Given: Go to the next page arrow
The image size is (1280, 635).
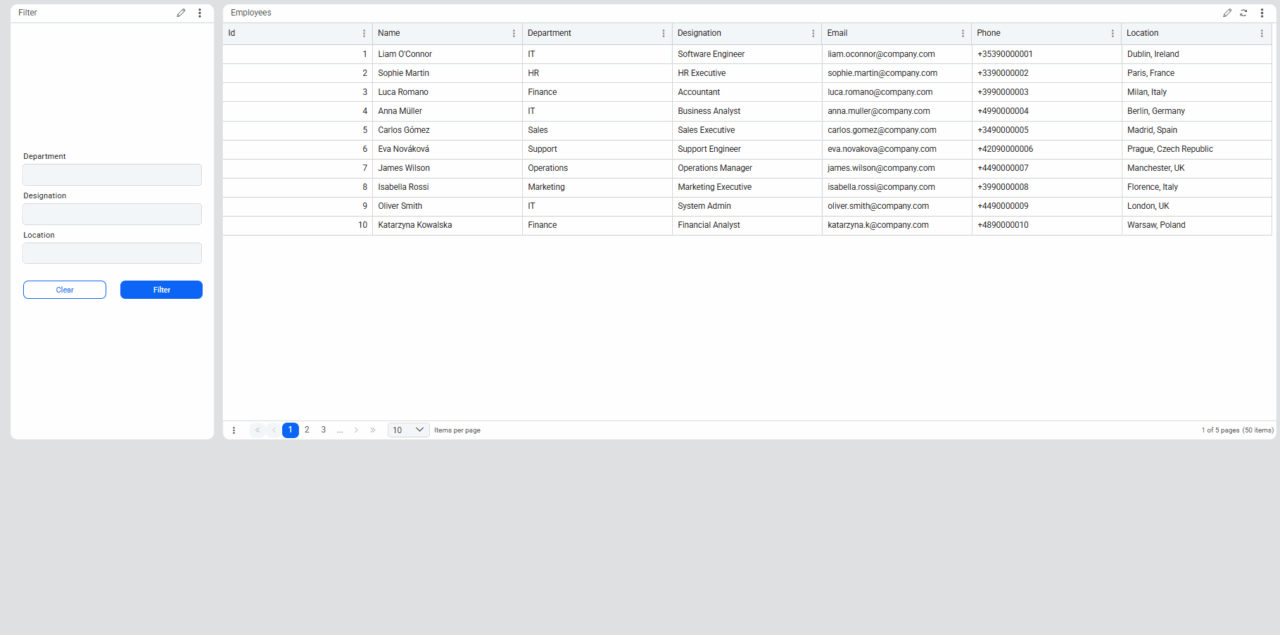Looking at the screenshot, I should (x=356, y=430).
